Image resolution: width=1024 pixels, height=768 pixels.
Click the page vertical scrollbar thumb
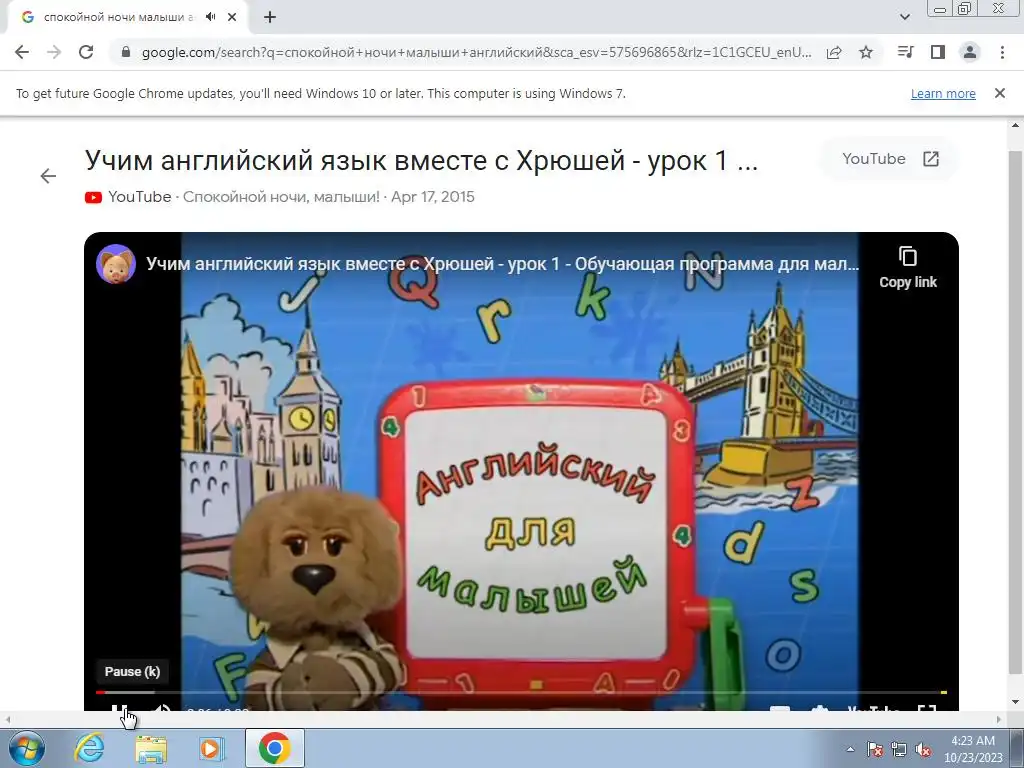1015,411
